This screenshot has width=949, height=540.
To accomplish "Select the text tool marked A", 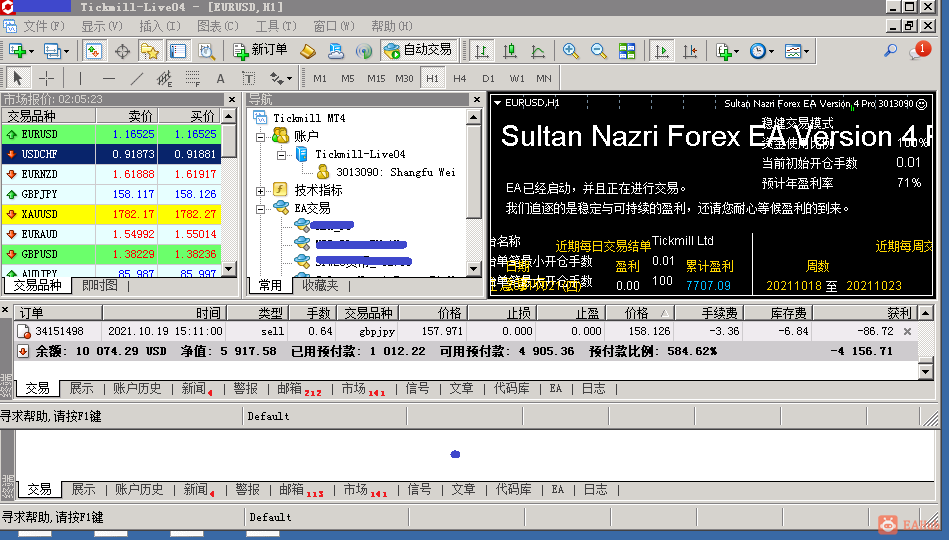I will (220, 78).
